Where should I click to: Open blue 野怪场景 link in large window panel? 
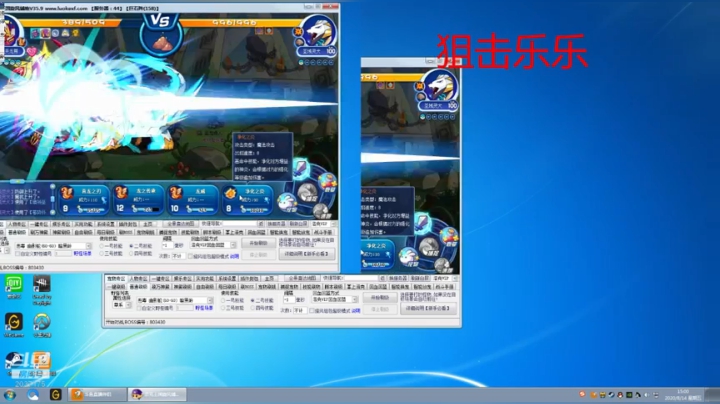click(82, 253)
